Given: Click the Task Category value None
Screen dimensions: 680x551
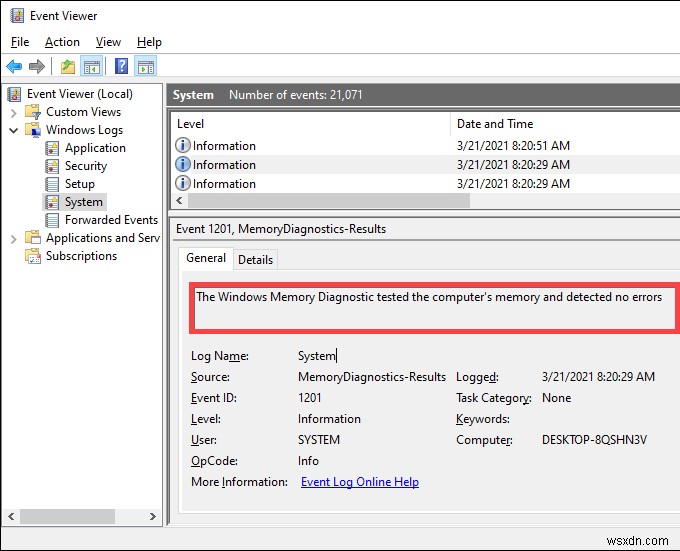Looking at the screenshot, I should coord(556,398).
